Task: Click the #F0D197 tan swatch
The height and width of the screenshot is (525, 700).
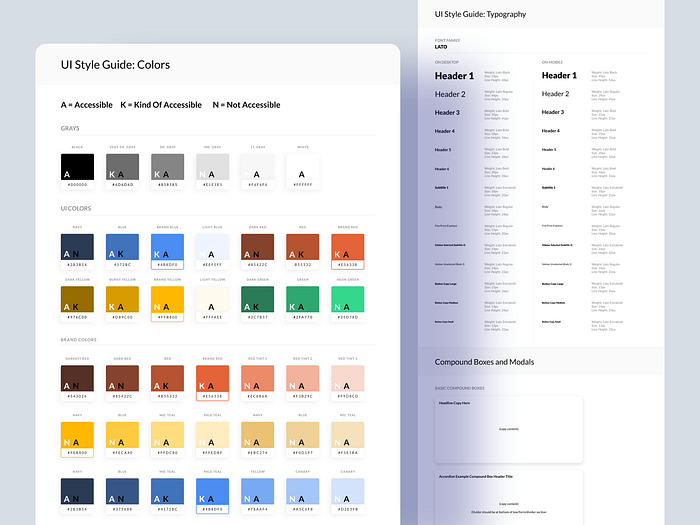Action: (x=303, y=440)
